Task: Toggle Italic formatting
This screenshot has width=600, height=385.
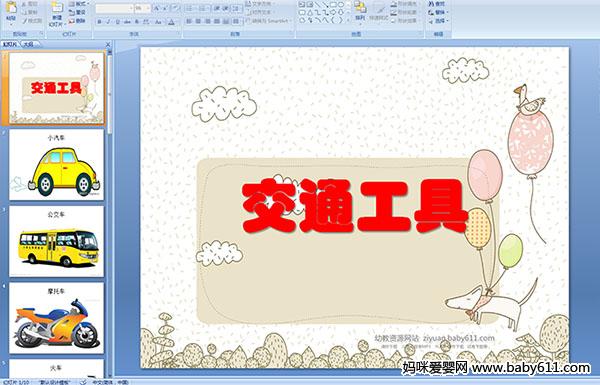Action: pyautogui.click(x=108, y=22)
